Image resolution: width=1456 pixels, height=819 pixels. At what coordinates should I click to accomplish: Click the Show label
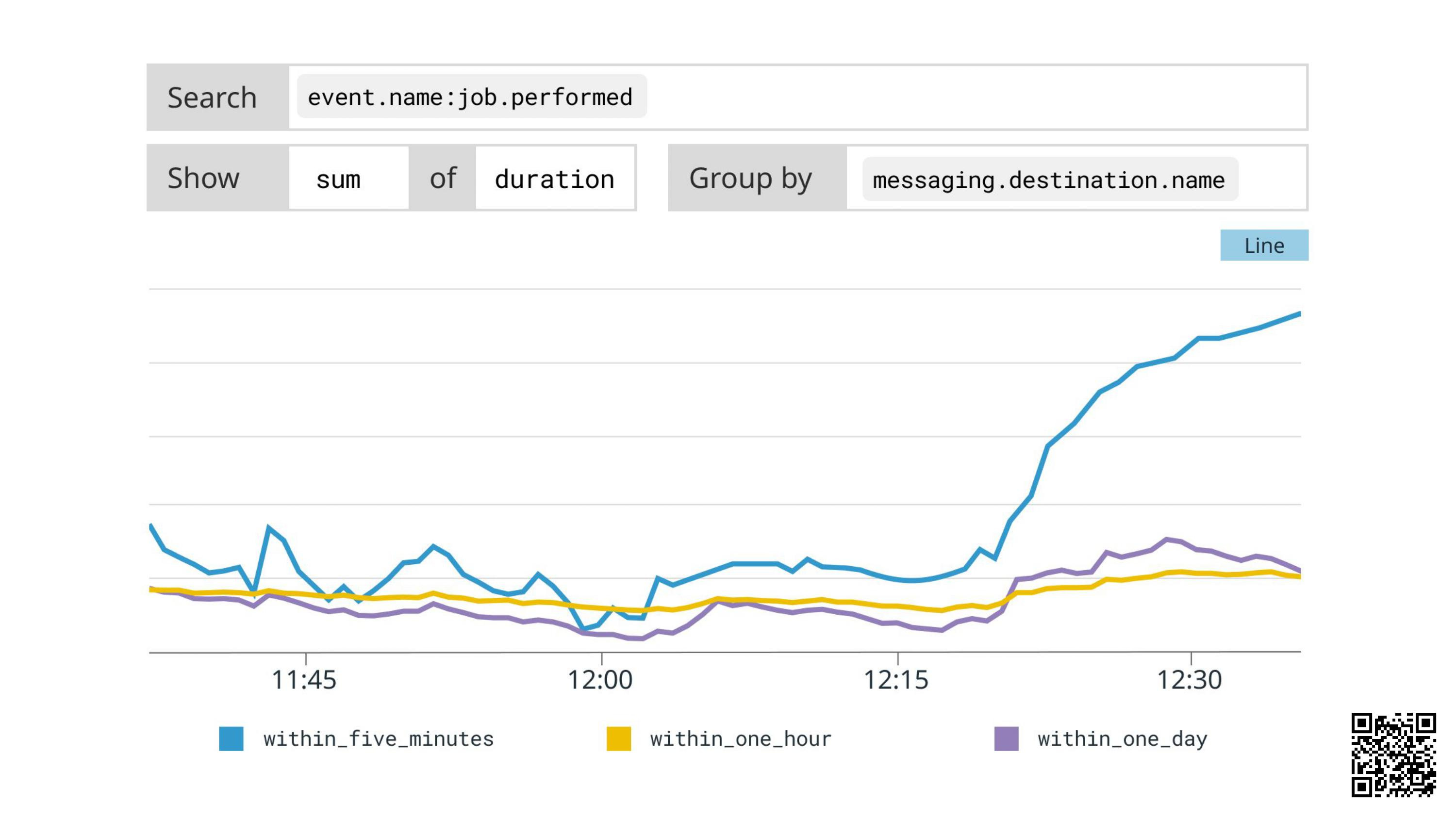203,178
